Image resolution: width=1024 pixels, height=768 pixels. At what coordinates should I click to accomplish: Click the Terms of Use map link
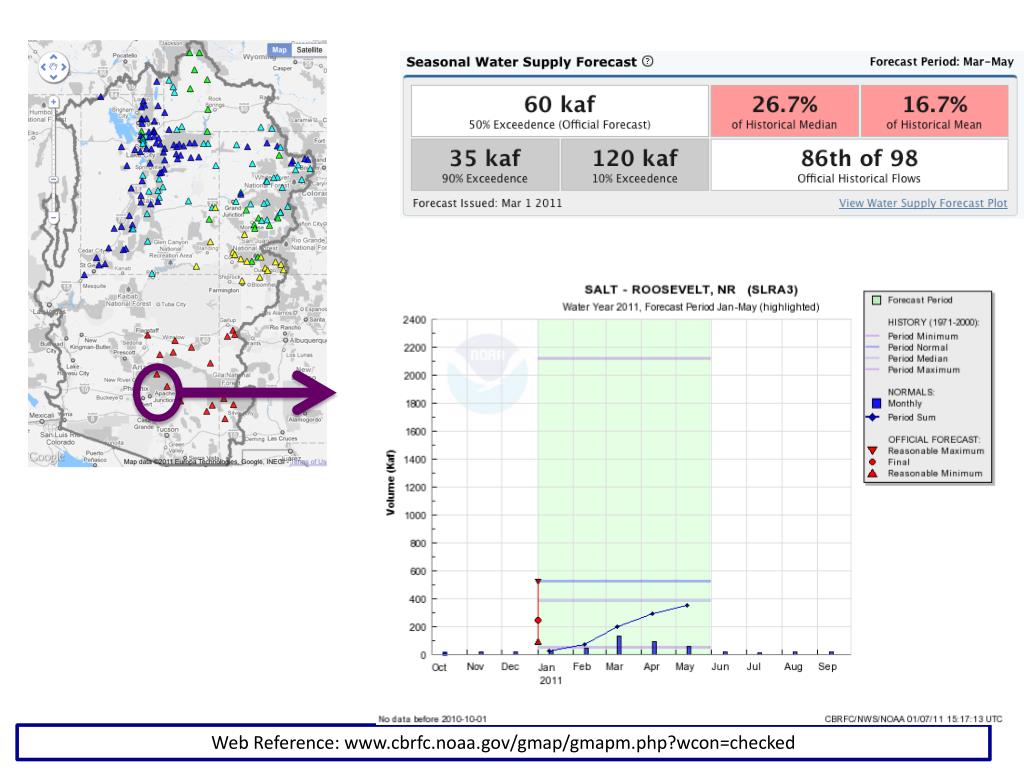pyautogui.click(x=308, y=461)
